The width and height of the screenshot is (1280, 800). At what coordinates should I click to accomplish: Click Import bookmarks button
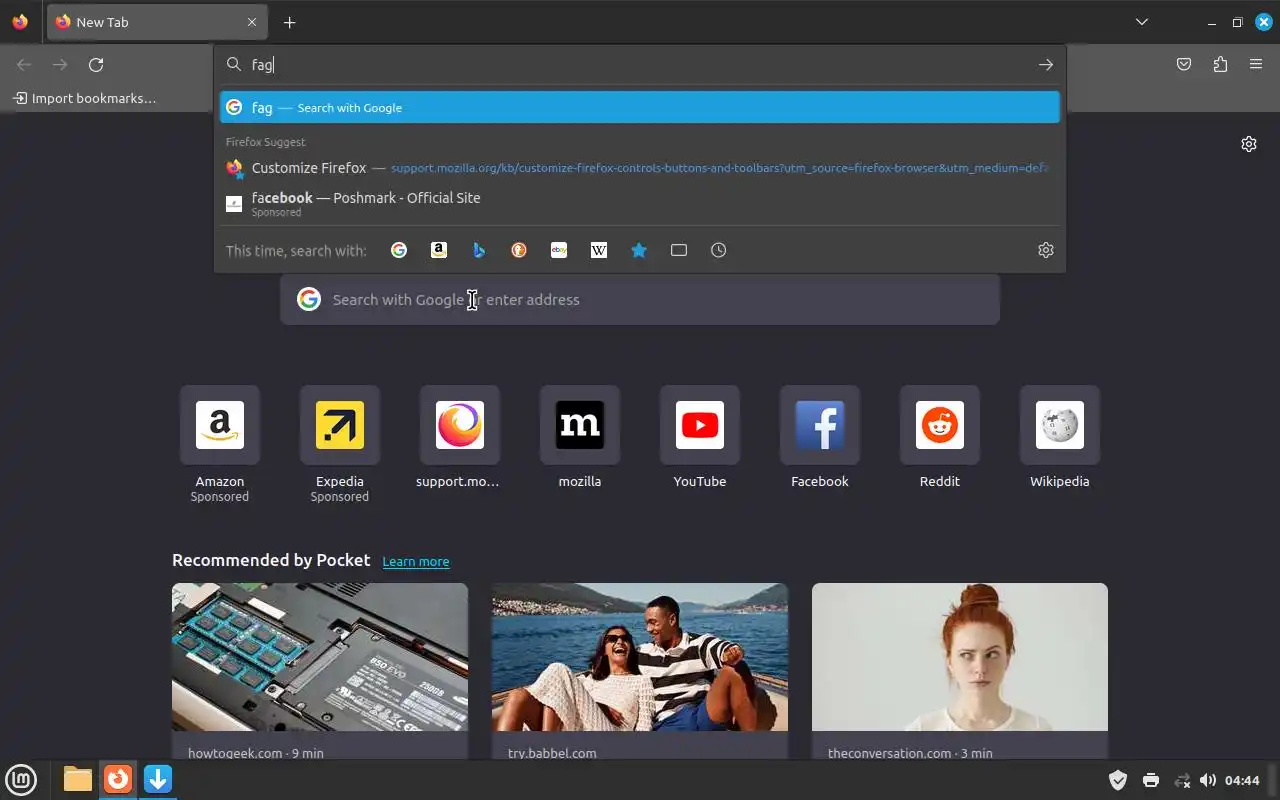84,98
